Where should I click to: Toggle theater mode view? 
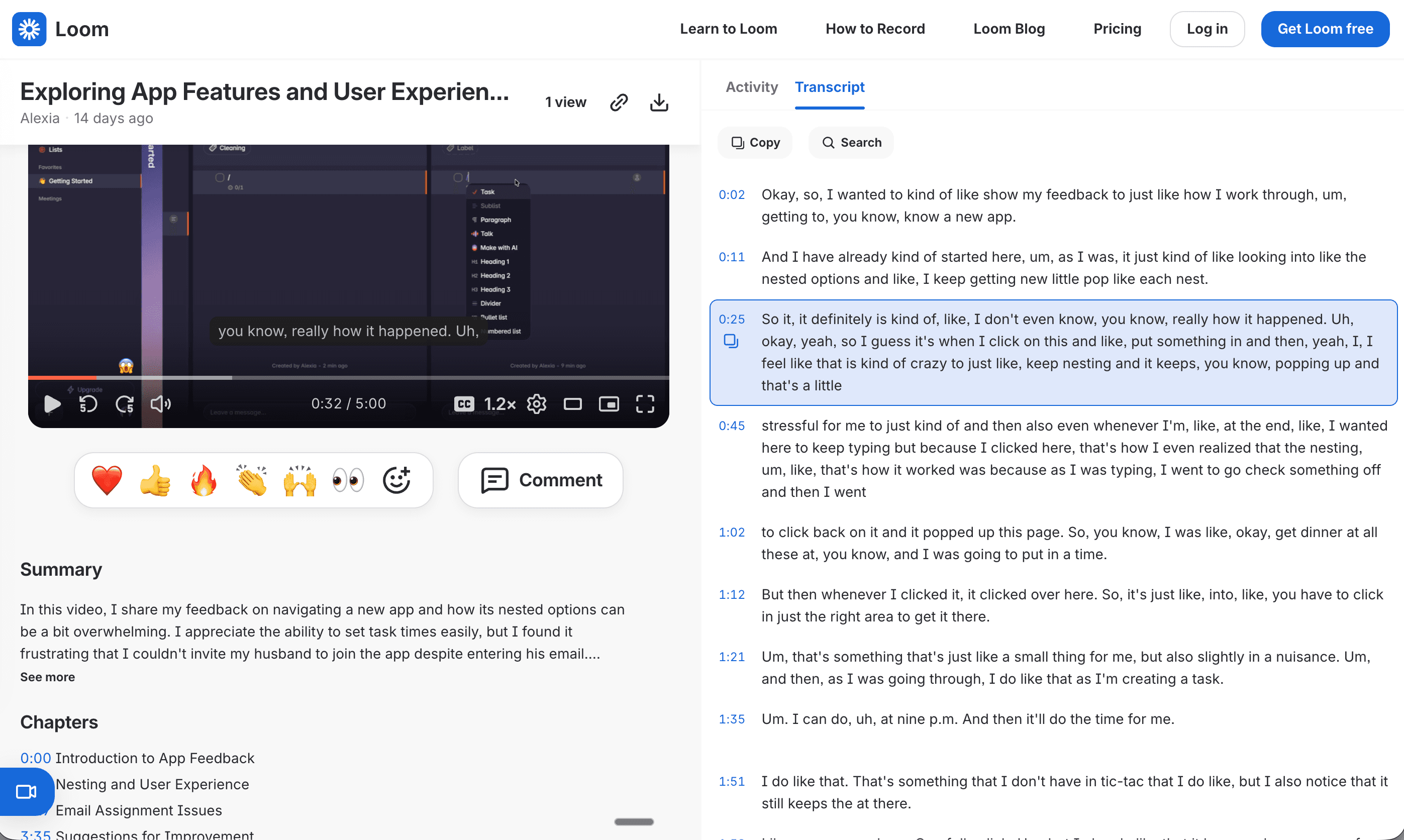click(x=572, y=403)
